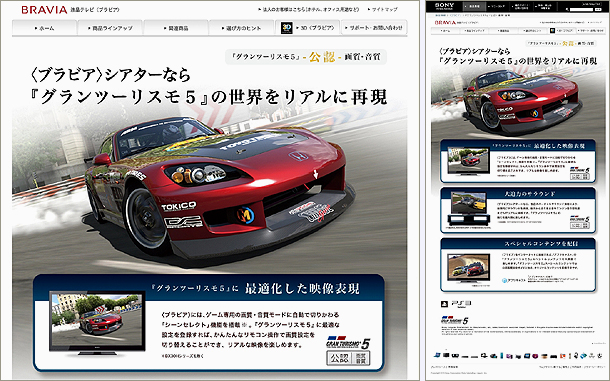The width and height of the screenshot is (610, 381).
Task: Click the headline 〈ブラビア〉シアターなら in the left view
Action: [x=111, y=74]
